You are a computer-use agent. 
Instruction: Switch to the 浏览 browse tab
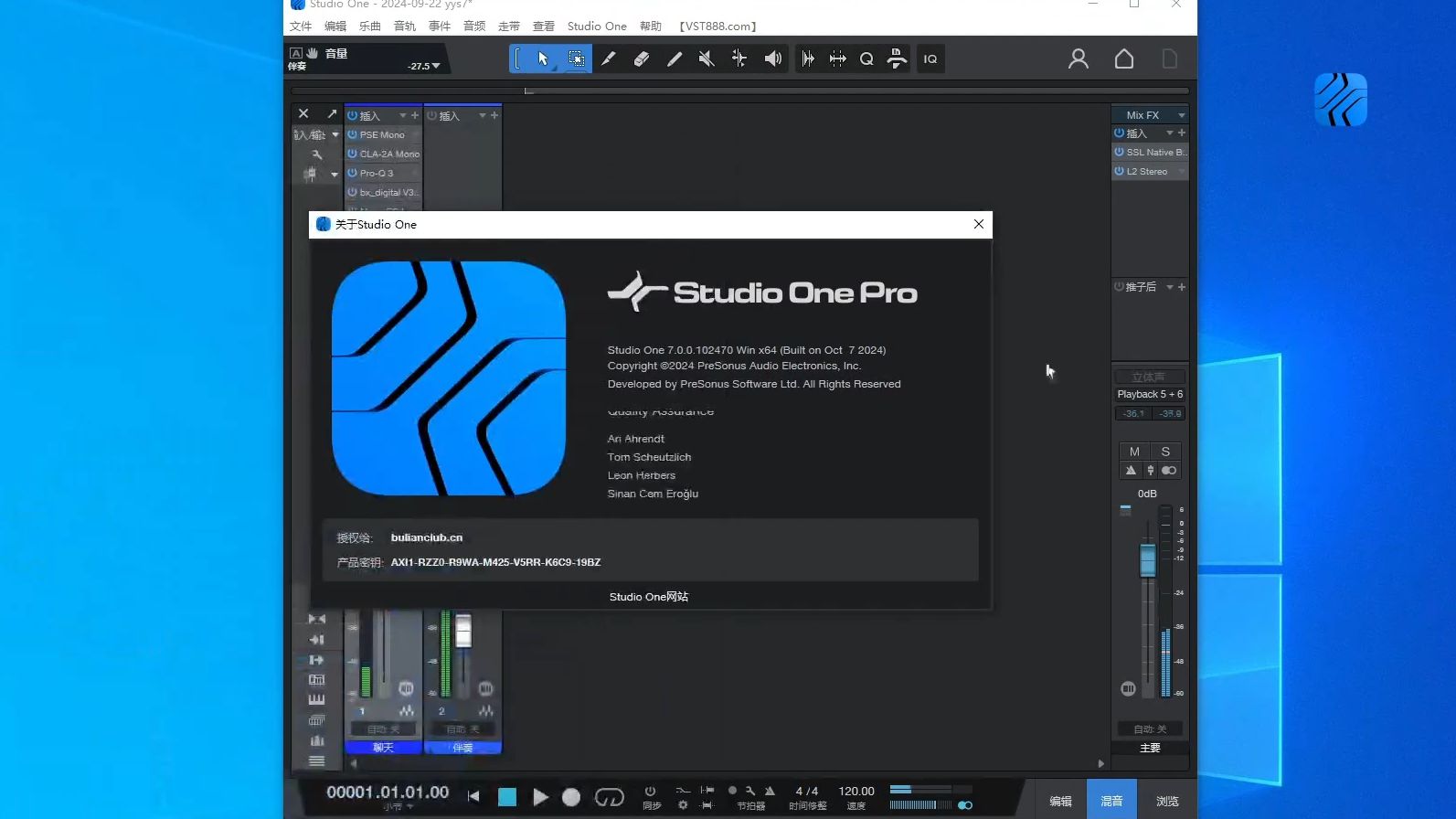1167,801
